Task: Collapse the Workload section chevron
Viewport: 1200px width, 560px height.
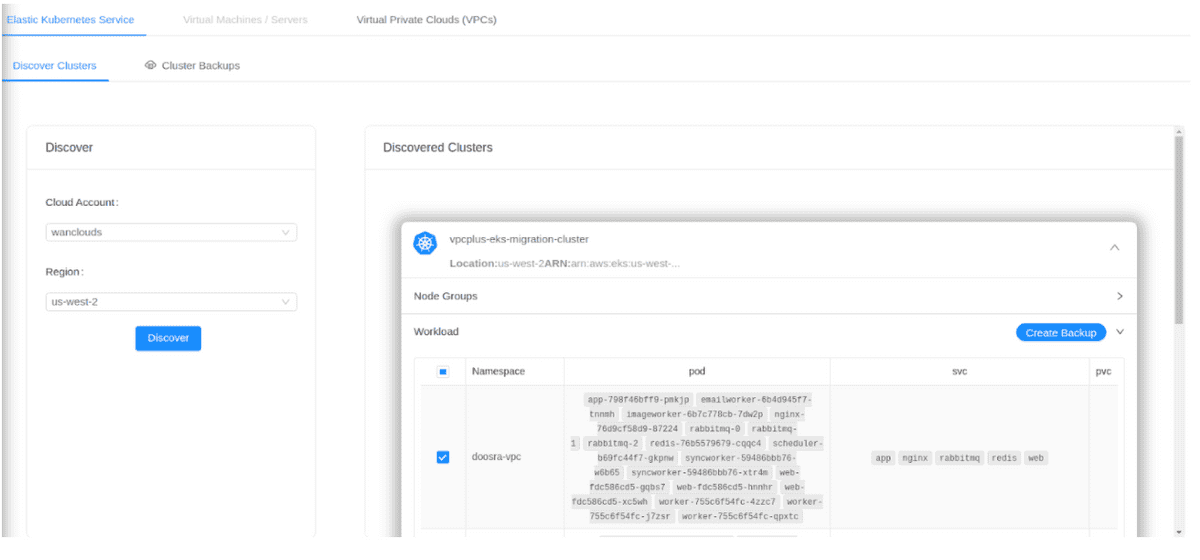Action: pos(1120,332)
